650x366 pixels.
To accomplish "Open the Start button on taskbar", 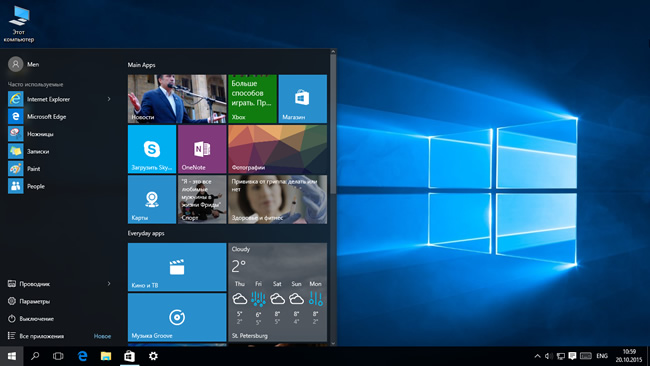I will pos(12,356).
